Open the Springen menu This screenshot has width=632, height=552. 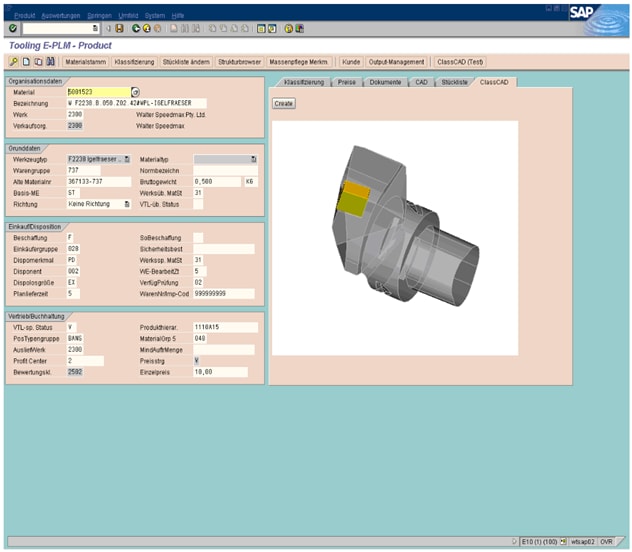point(99,15)
